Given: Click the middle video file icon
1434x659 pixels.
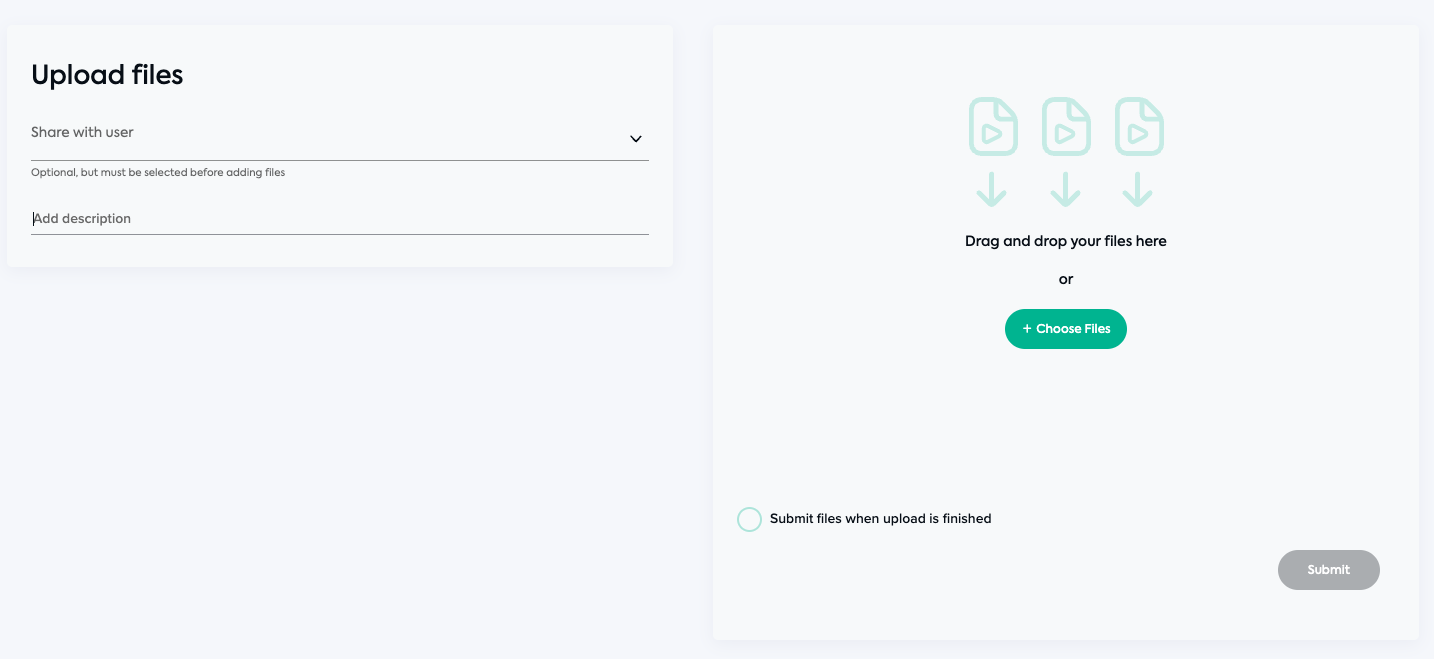Looking at the screenshot, I should tap(1066, 126).
